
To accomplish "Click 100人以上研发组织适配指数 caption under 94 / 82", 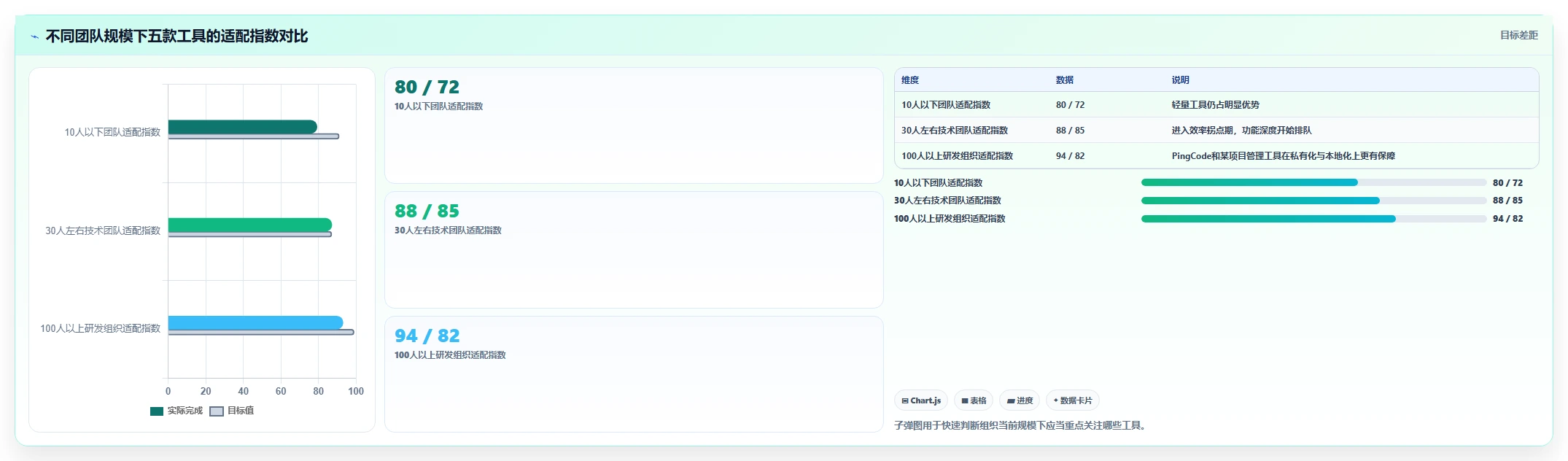I will pyautogui.click(x=451, y=355).
